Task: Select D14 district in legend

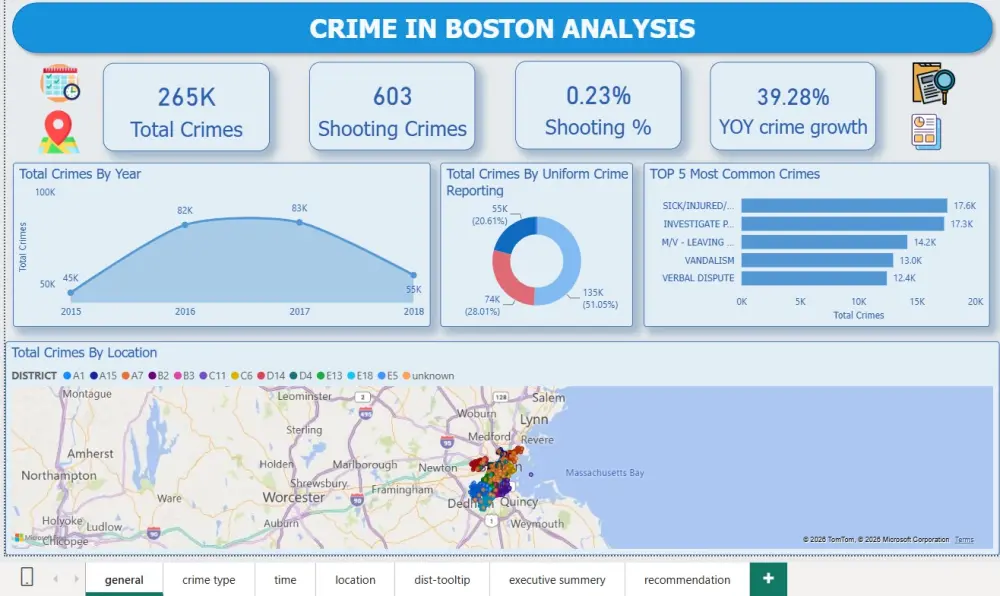Action: 271,376
